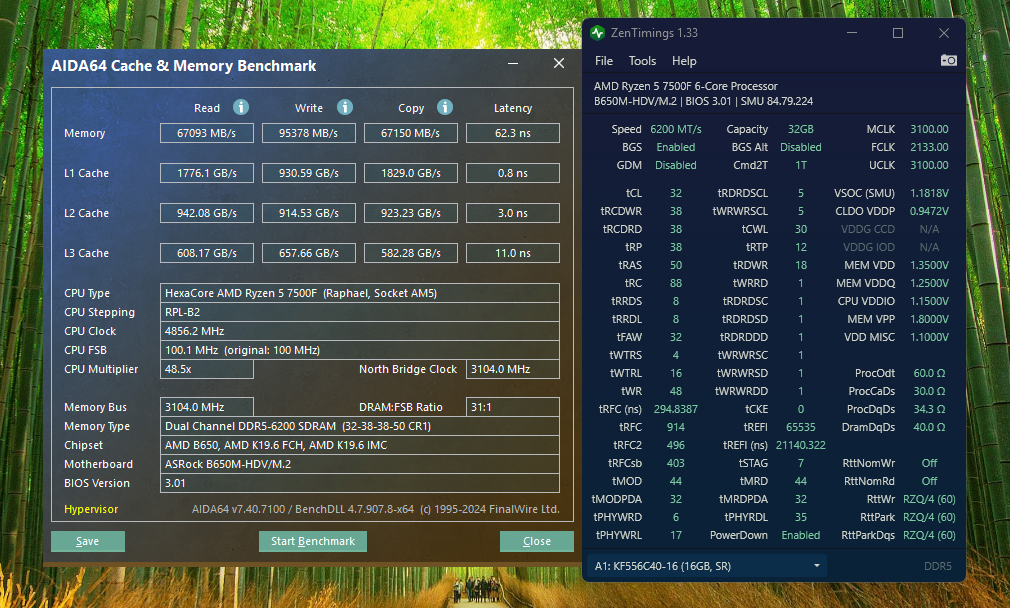Select L2 Cache Copy 923.23 GB/s
Viewport: 1010px width, 608px height.
tap(410, 213)
